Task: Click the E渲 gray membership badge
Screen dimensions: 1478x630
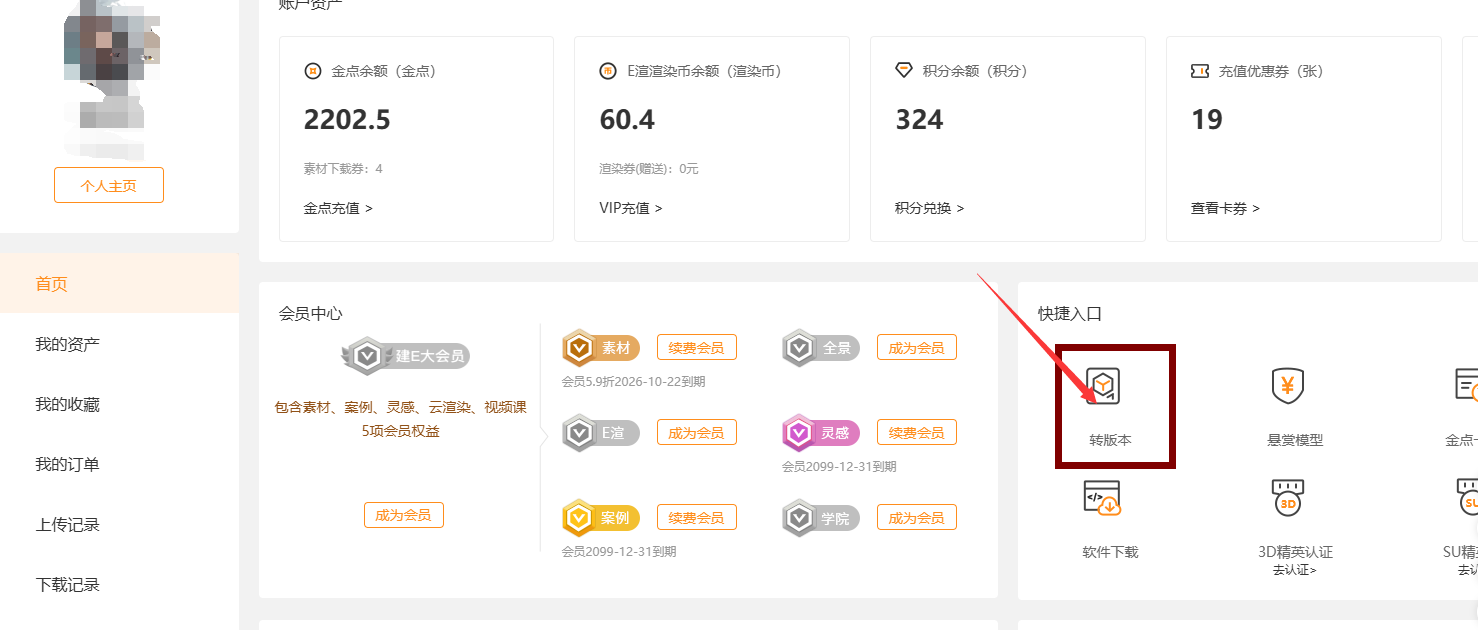Action: click(x=602, y=433)
